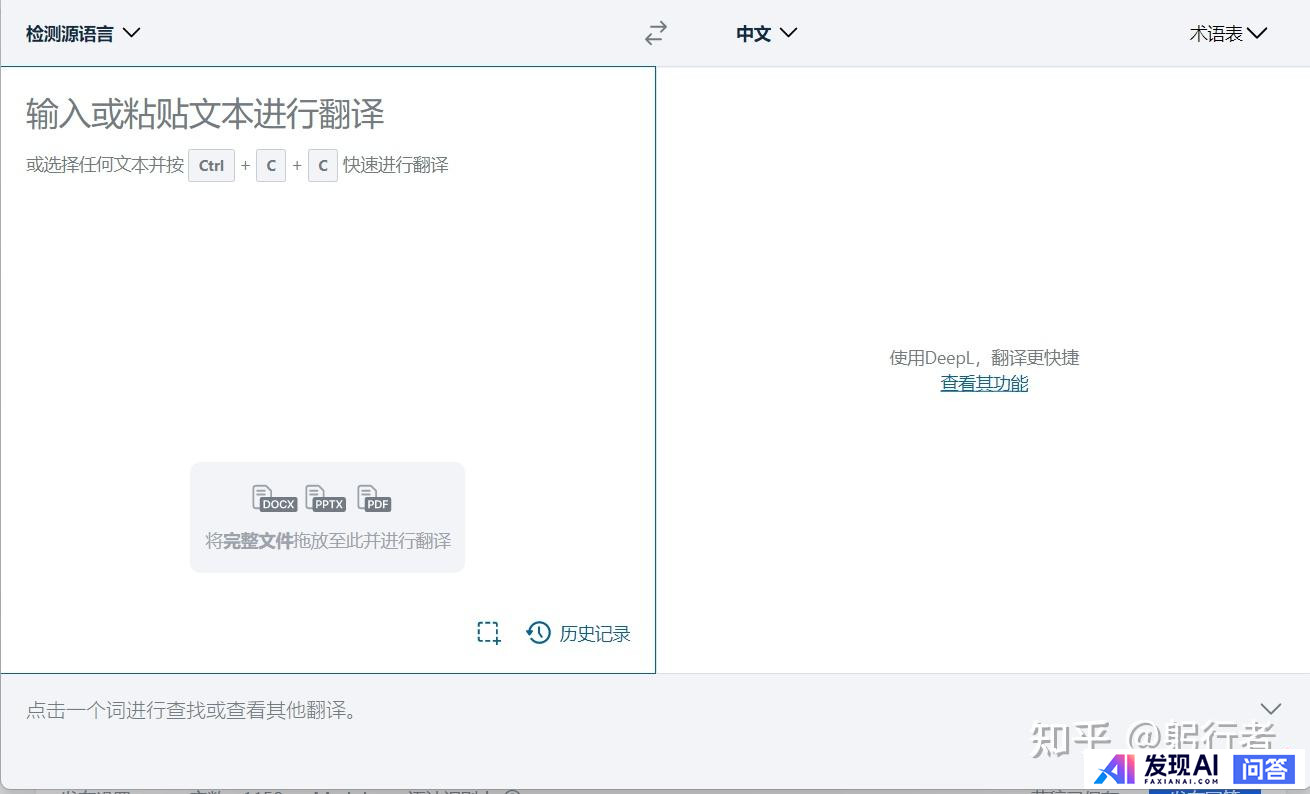Viewport: 1310px width, 794px height.
Task: Click the 发现AI logo watermark
Action: pos(1158,768)
